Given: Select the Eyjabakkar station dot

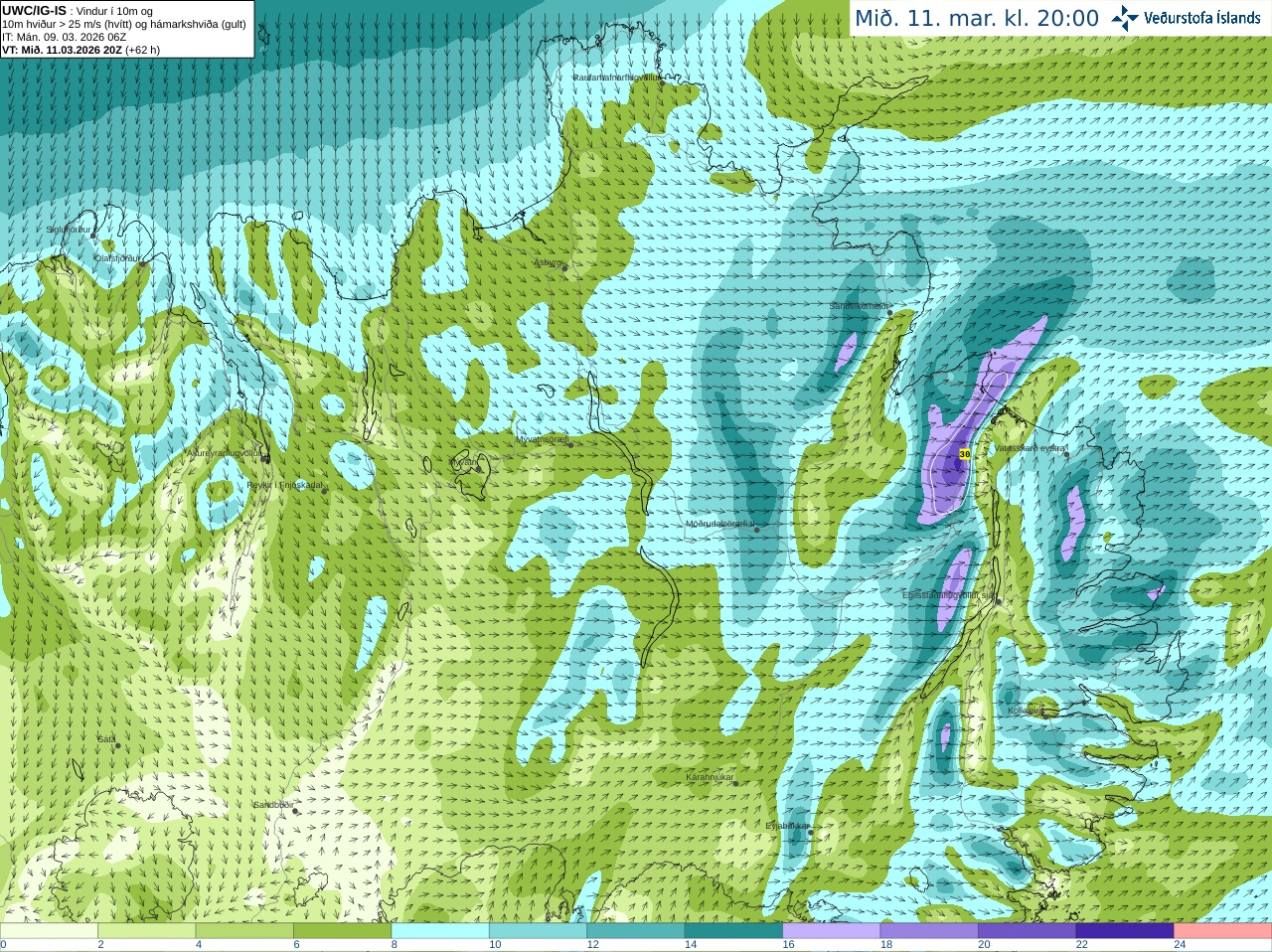Looking at the screenshot, I should tap(811, 833).
